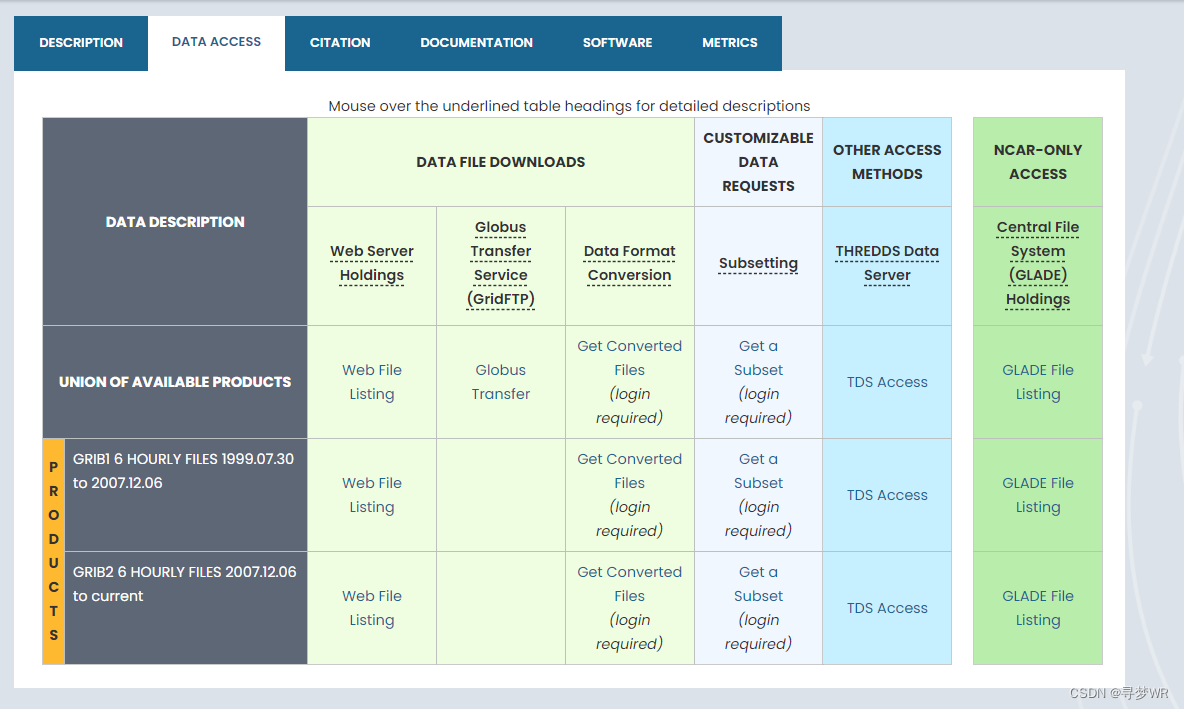Open GLADE File Listing for Union of Available Products
Image resolution: width=1184 pixels, height=709 pixels.
[1038, 382]
